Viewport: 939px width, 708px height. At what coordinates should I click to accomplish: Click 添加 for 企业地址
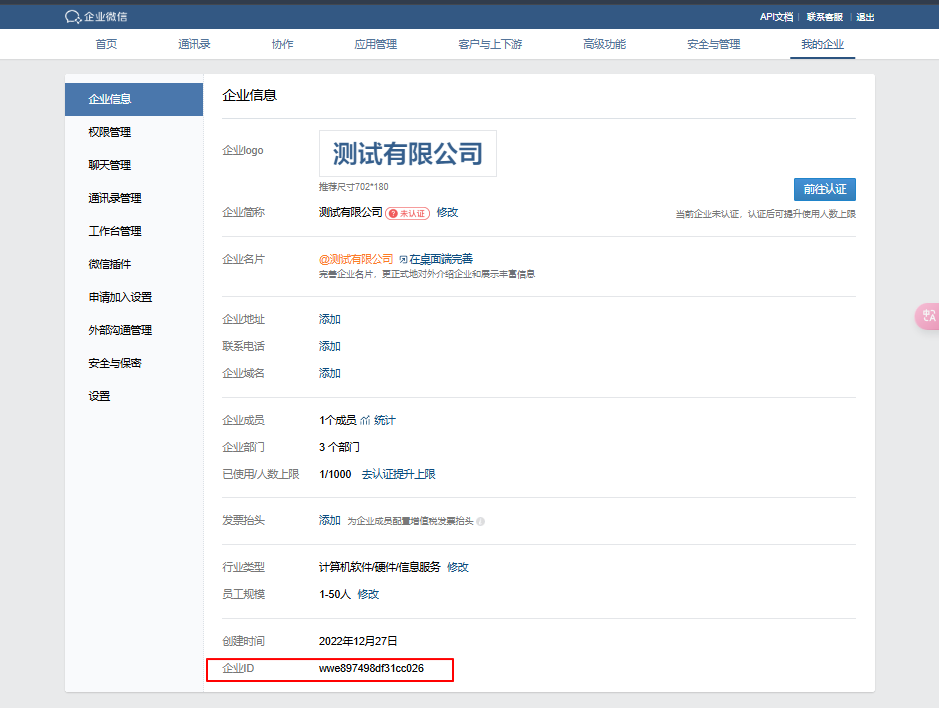pos(330,319)
